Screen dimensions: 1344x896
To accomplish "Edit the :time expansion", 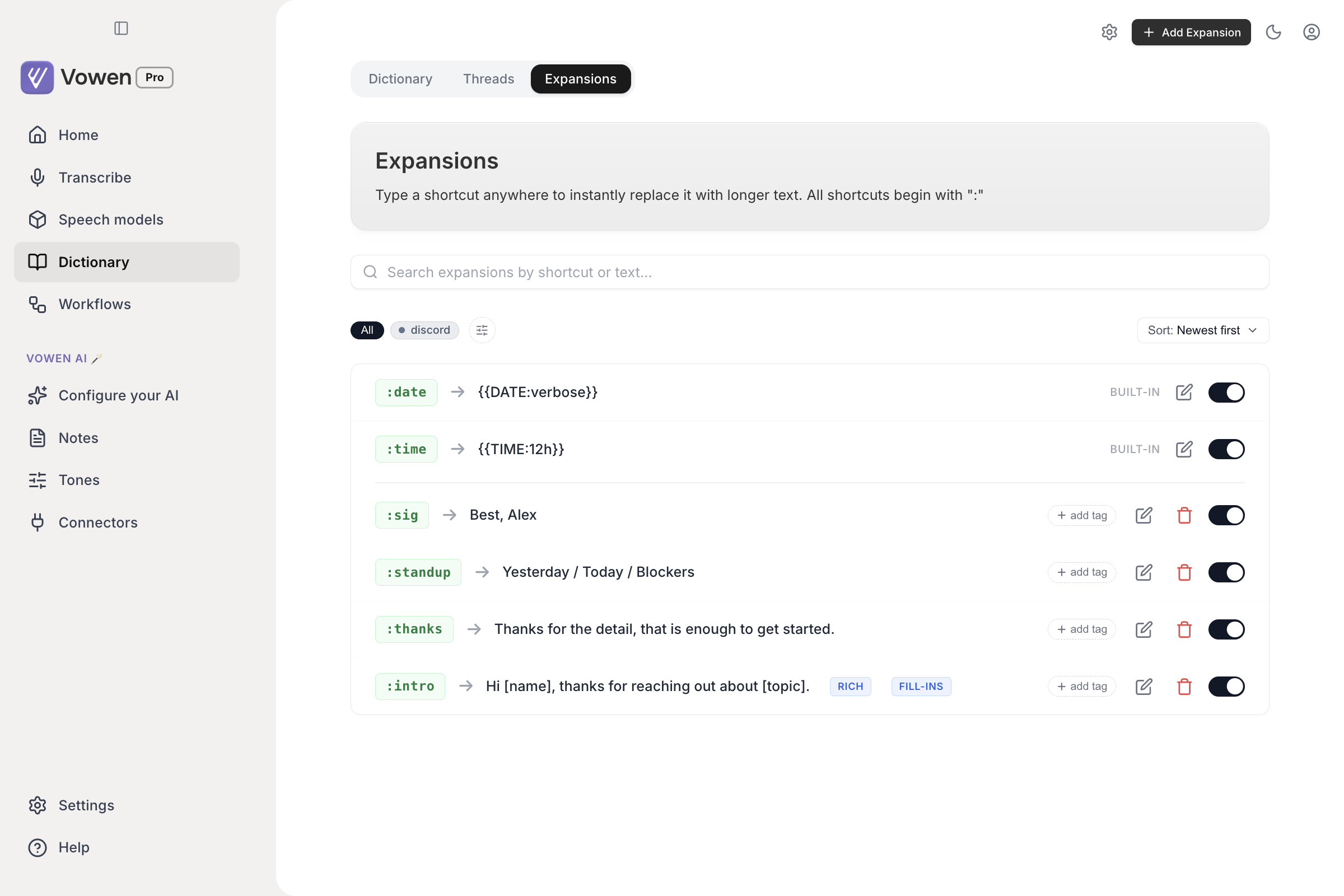I will [x=1184, y=449].
